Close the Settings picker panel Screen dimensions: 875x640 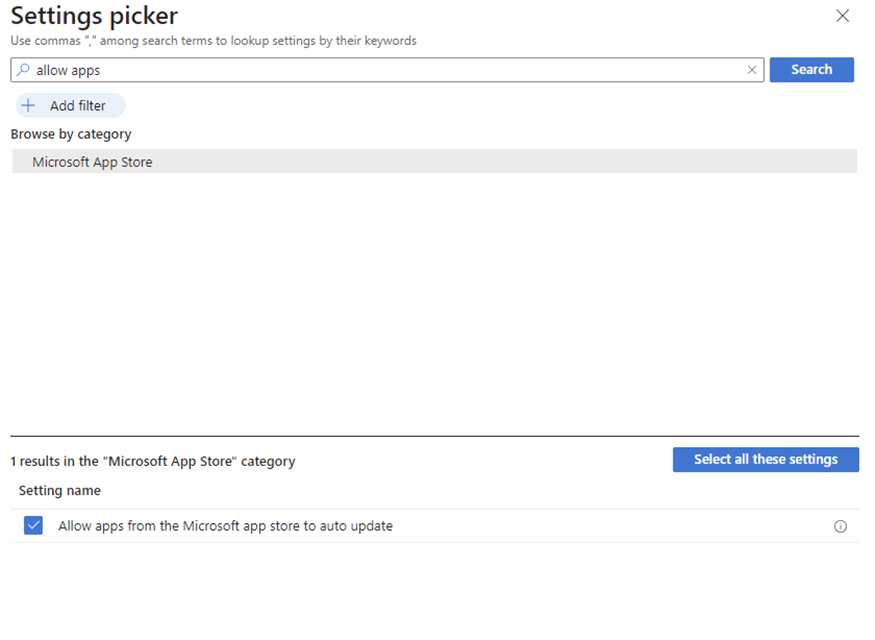(x=842, y=16)
